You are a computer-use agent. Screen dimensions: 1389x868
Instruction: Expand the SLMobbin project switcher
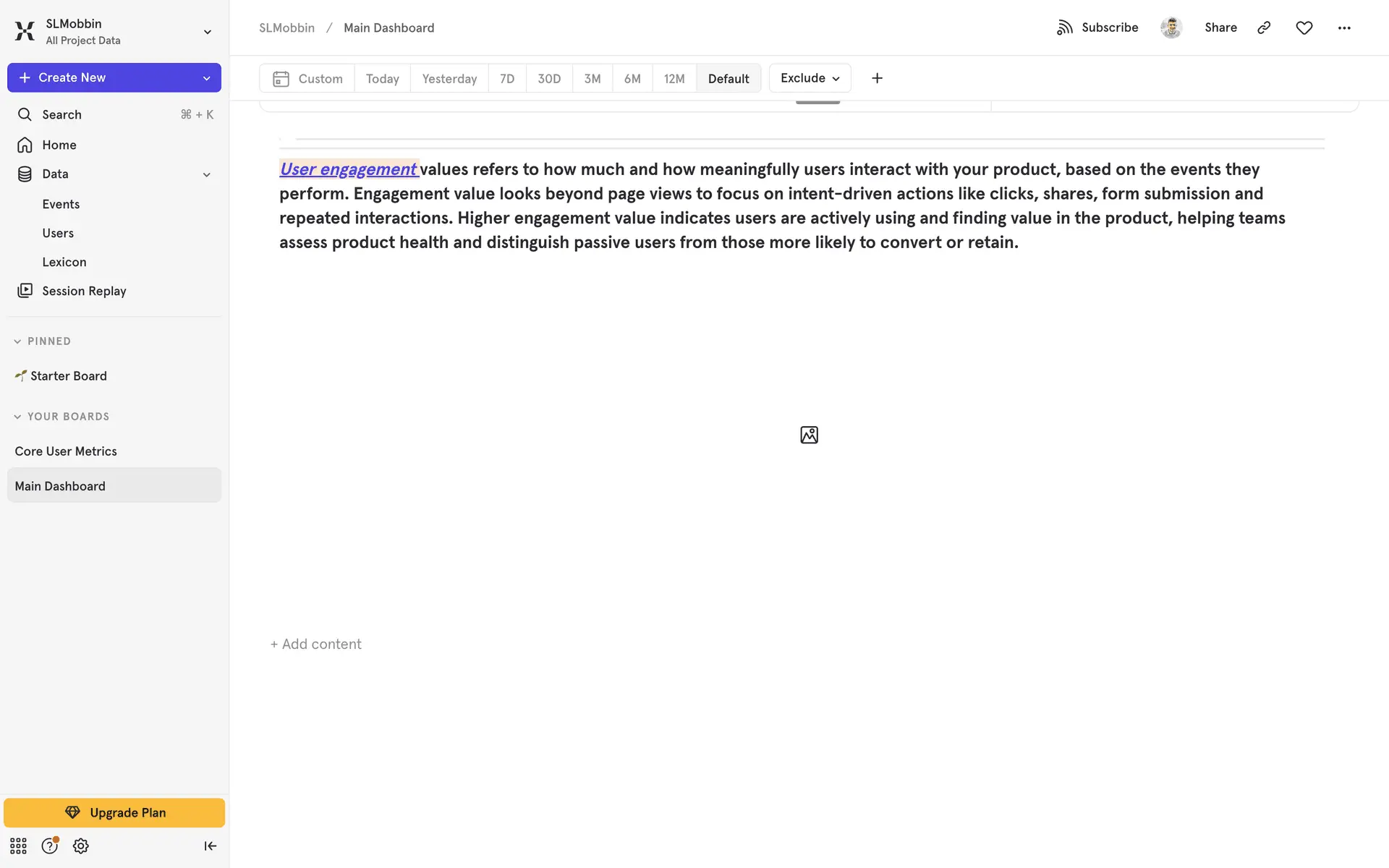(x=207, y=32)
